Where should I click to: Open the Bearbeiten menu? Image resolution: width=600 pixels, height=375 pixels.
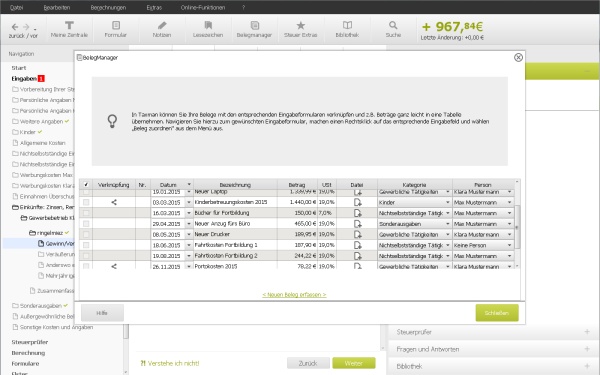[x=57, y=7]
